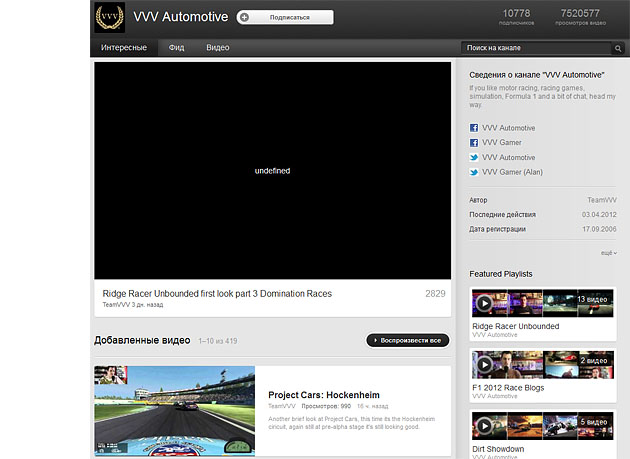Click the search magnifier icon
Viewport: 630px width, 459px height.
[x=619, y=48]
